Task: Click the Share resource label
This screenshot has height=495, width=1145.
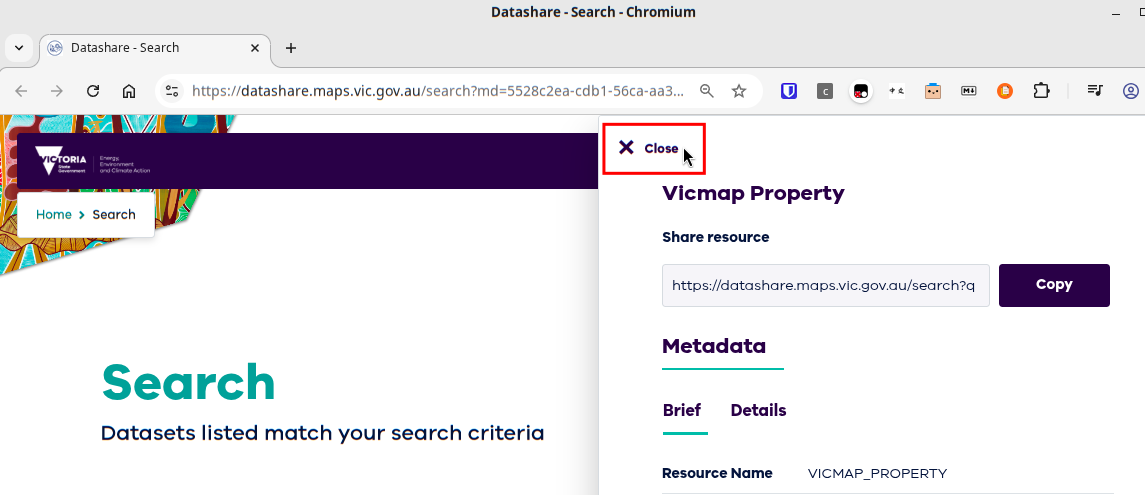Action: tap(716, 237)
